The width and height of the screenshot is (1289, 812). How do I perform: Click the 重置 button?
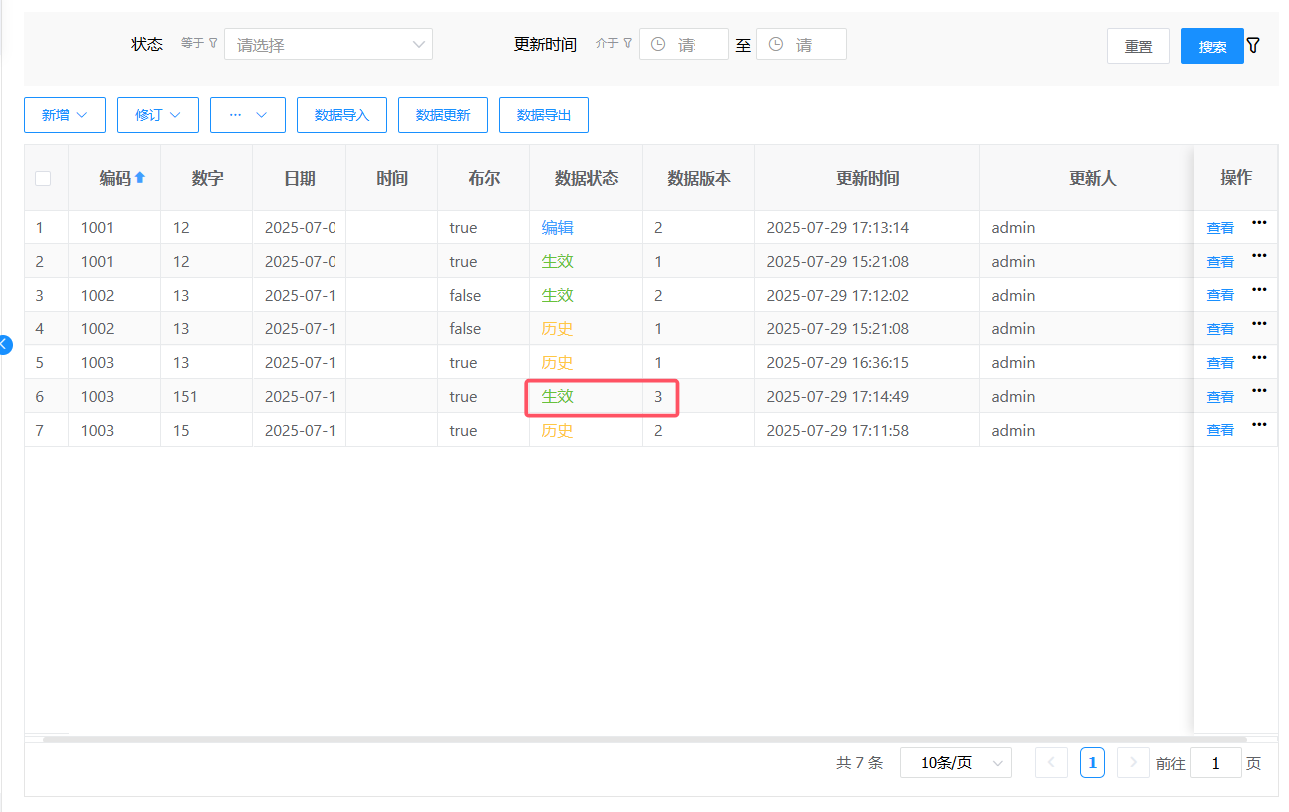click(x=1138, y=47)
